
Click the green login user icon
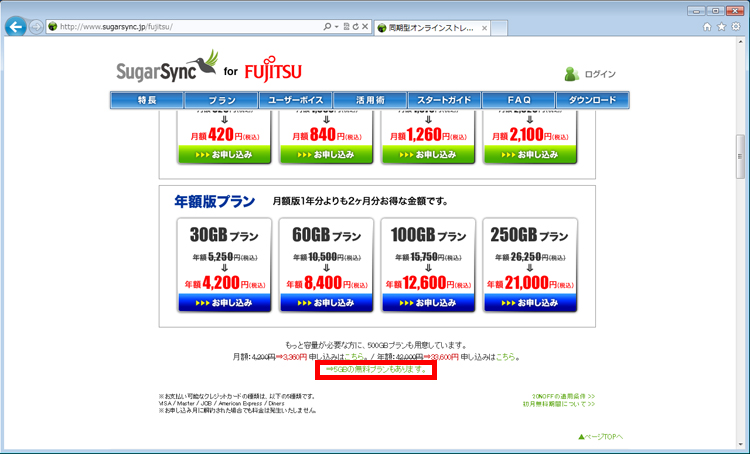pyautogui.click(x=571, y=74)
